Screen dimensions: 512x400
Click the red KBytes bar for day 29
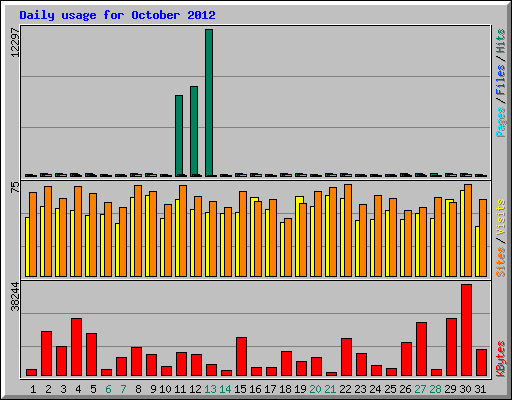pyautogui.click(x=451, y=347)
